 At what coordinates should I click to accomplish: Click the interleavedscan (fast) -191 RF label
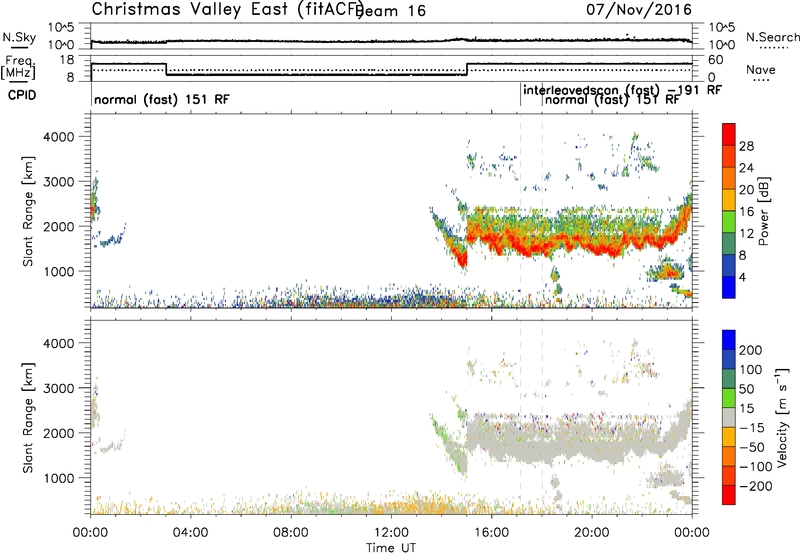point(622,90)
